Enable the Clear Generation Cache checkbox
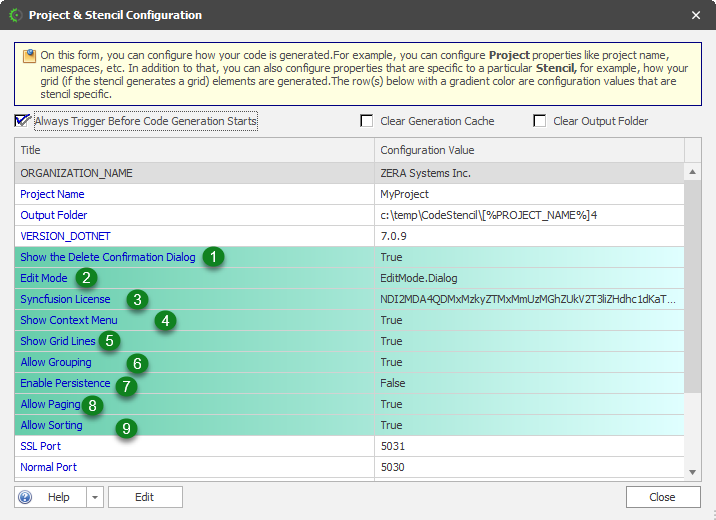 pos(367,121)
